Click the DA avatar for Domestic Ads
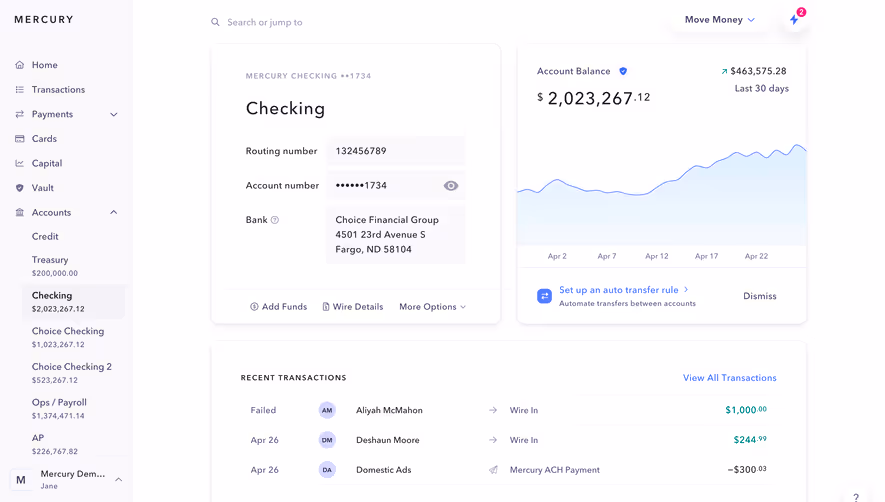885x502 pixels. [x=327, y=470]
